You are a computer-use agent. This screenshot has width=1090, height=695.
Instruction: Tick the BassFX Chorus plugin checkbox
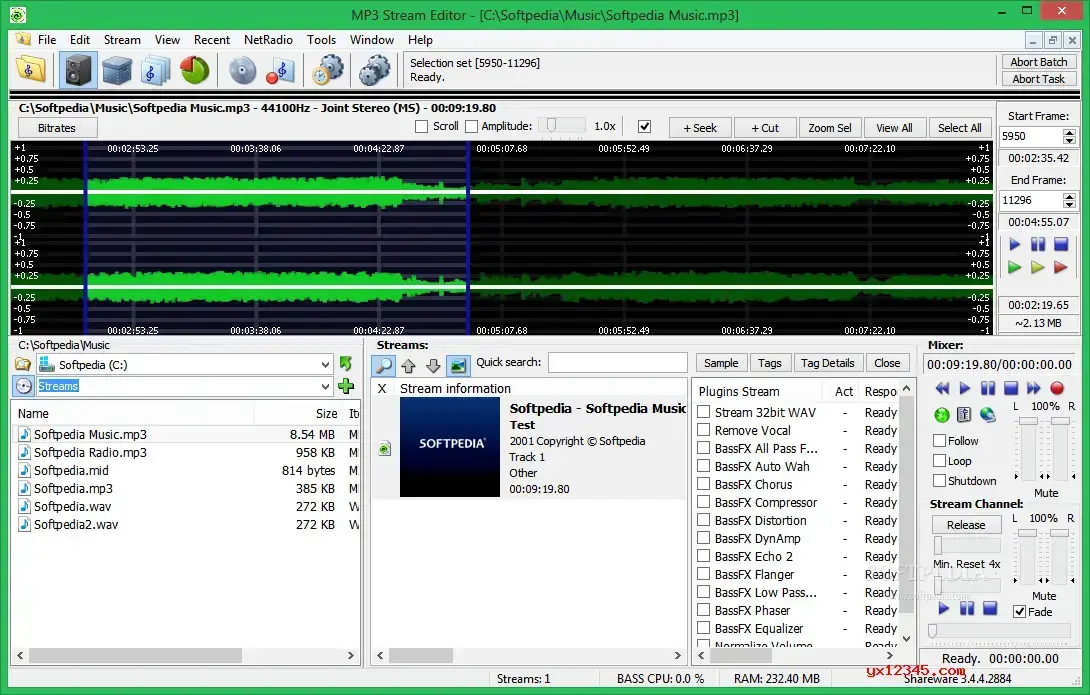704,485
